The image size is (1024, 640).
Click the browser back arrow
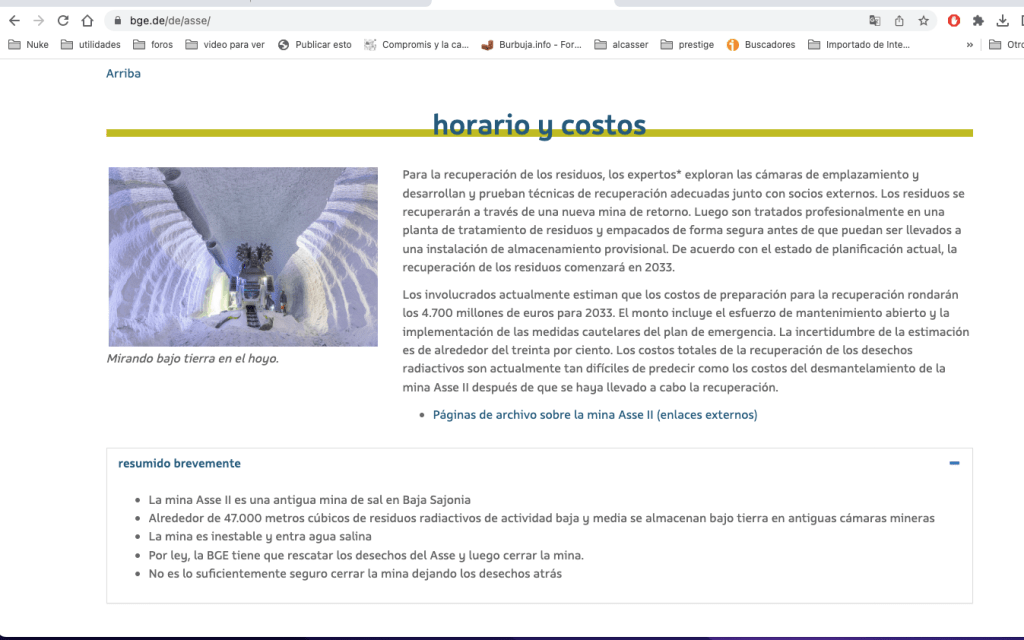(14, 20)
